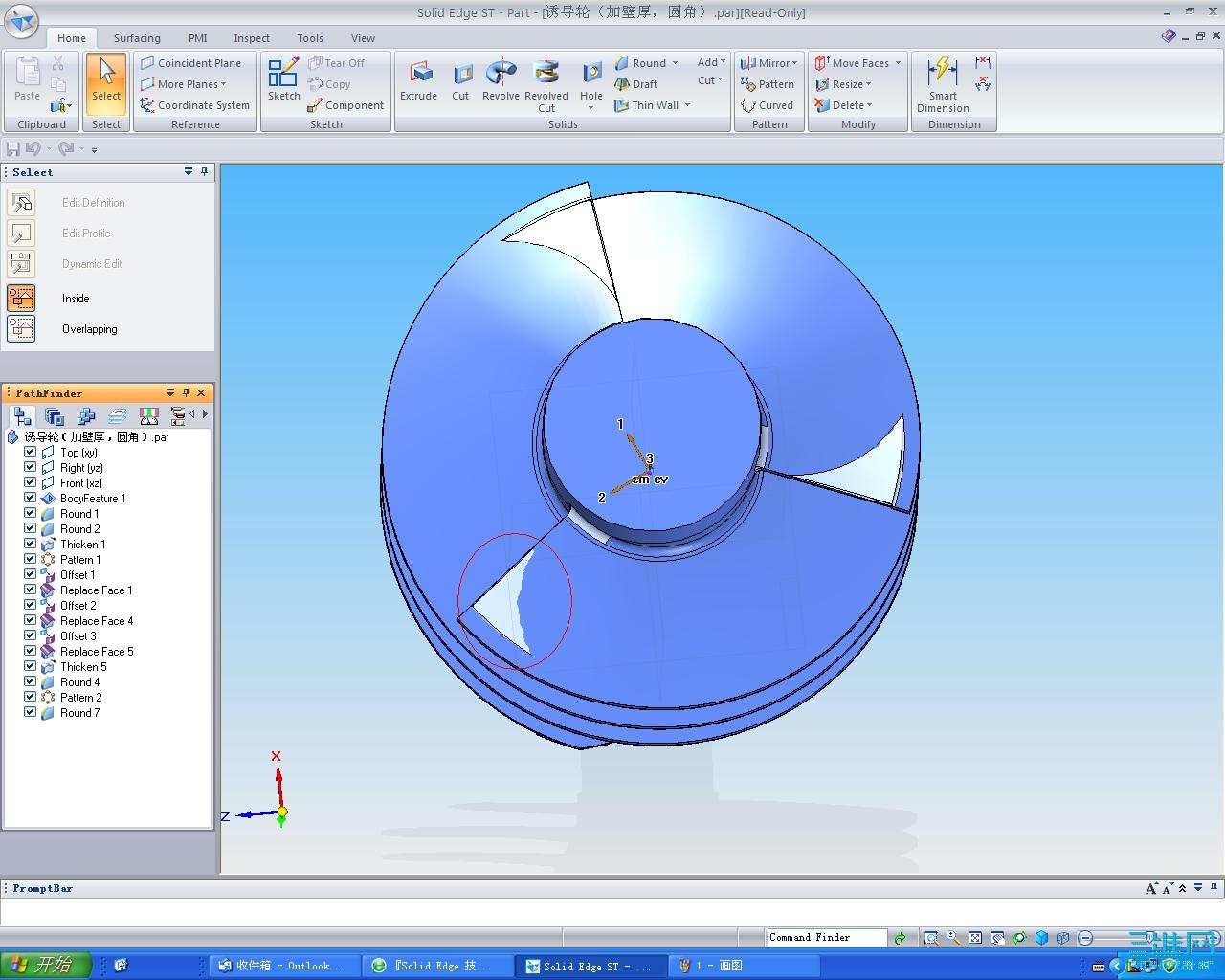Image resolution: width=1225 pixels, height=980 pixels.
Task: Select the Home ribbon tab
Action: tap(72, 38)
